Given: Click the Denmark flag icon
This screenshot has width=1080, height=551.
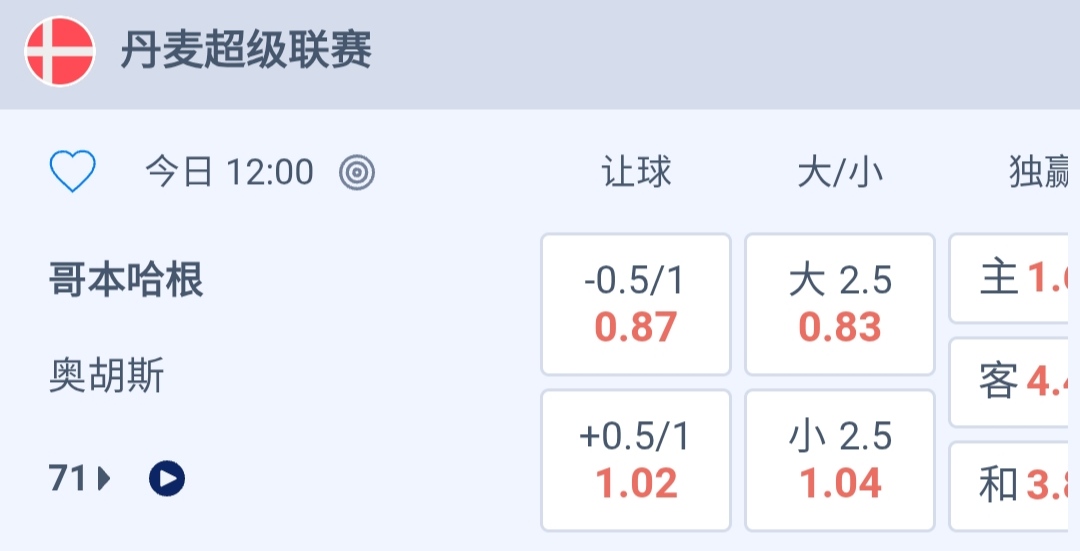Looking at the screenshot, I should coord(60,51).
